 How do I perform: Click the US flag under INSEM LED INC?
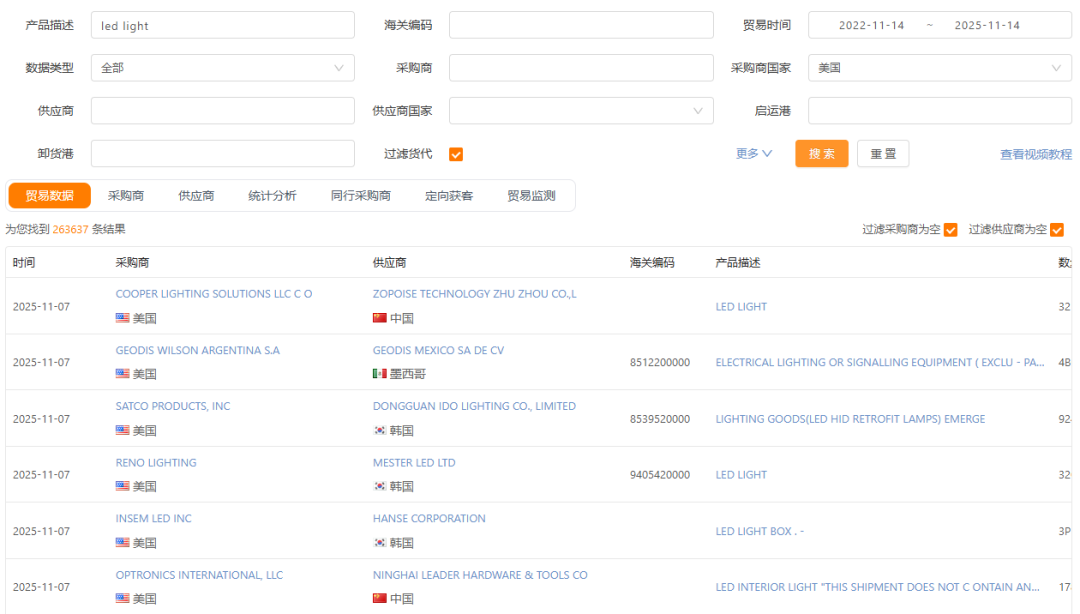123,543
